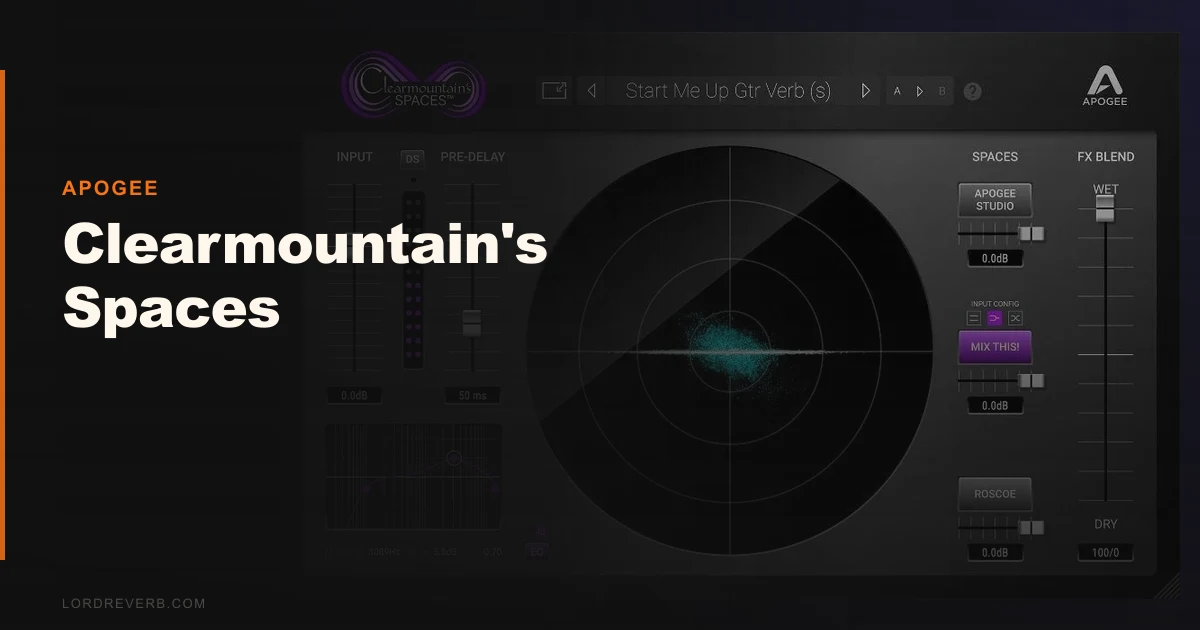This screenshot has width=1200, height=630.
Task: Click the PRE-DELAY label
Action: (x=472, y=157)
